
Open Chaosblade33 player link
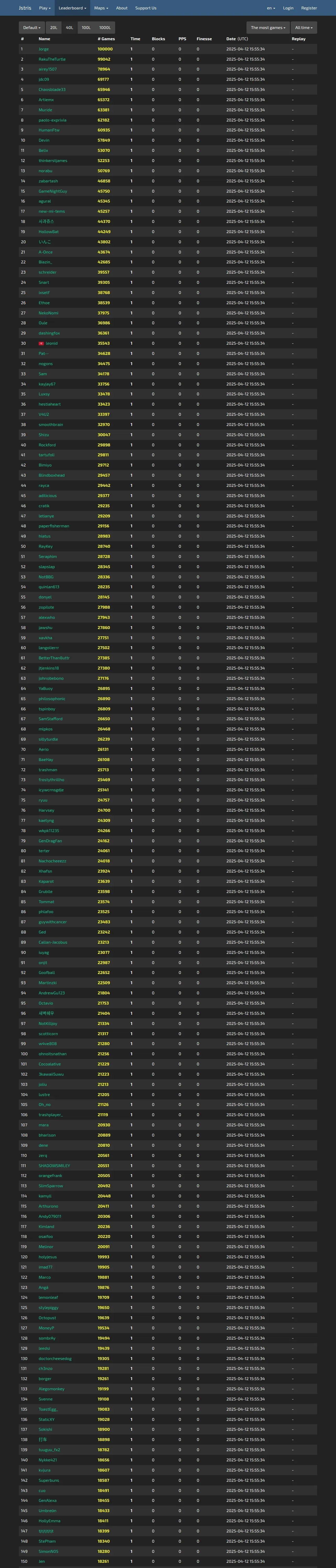[x=52, y=89]
